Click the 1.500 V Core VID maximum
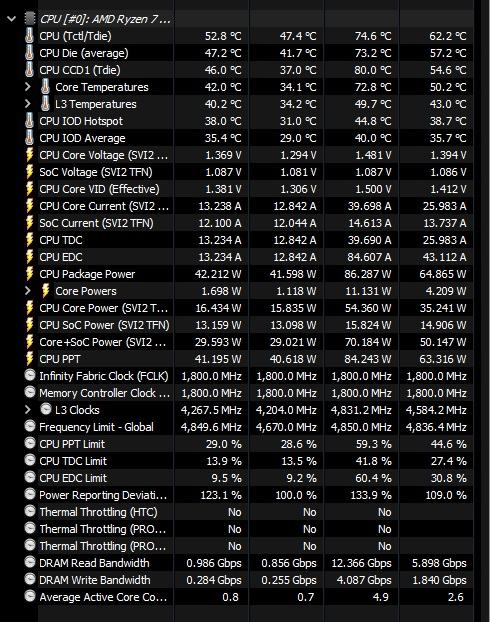 [x=373, y=189]
